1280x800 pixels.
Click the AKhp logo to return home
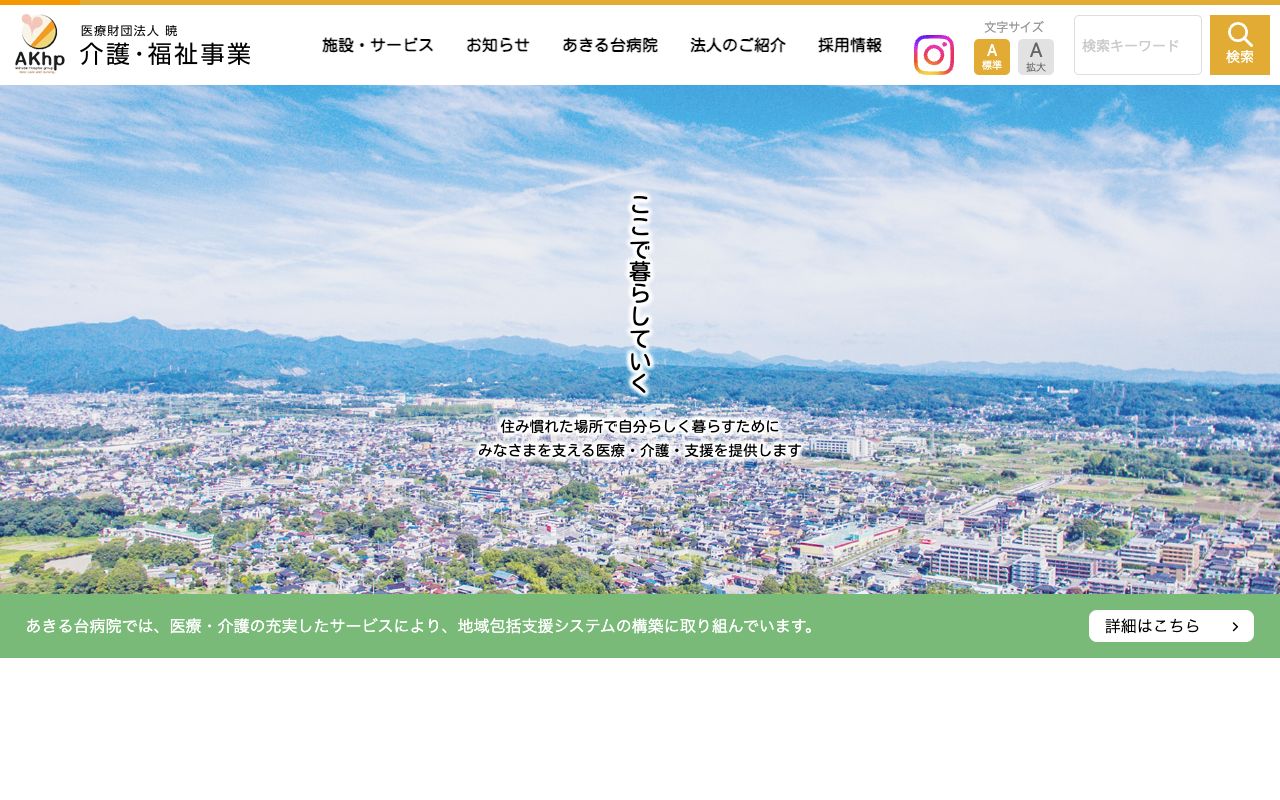click(39, 44)
